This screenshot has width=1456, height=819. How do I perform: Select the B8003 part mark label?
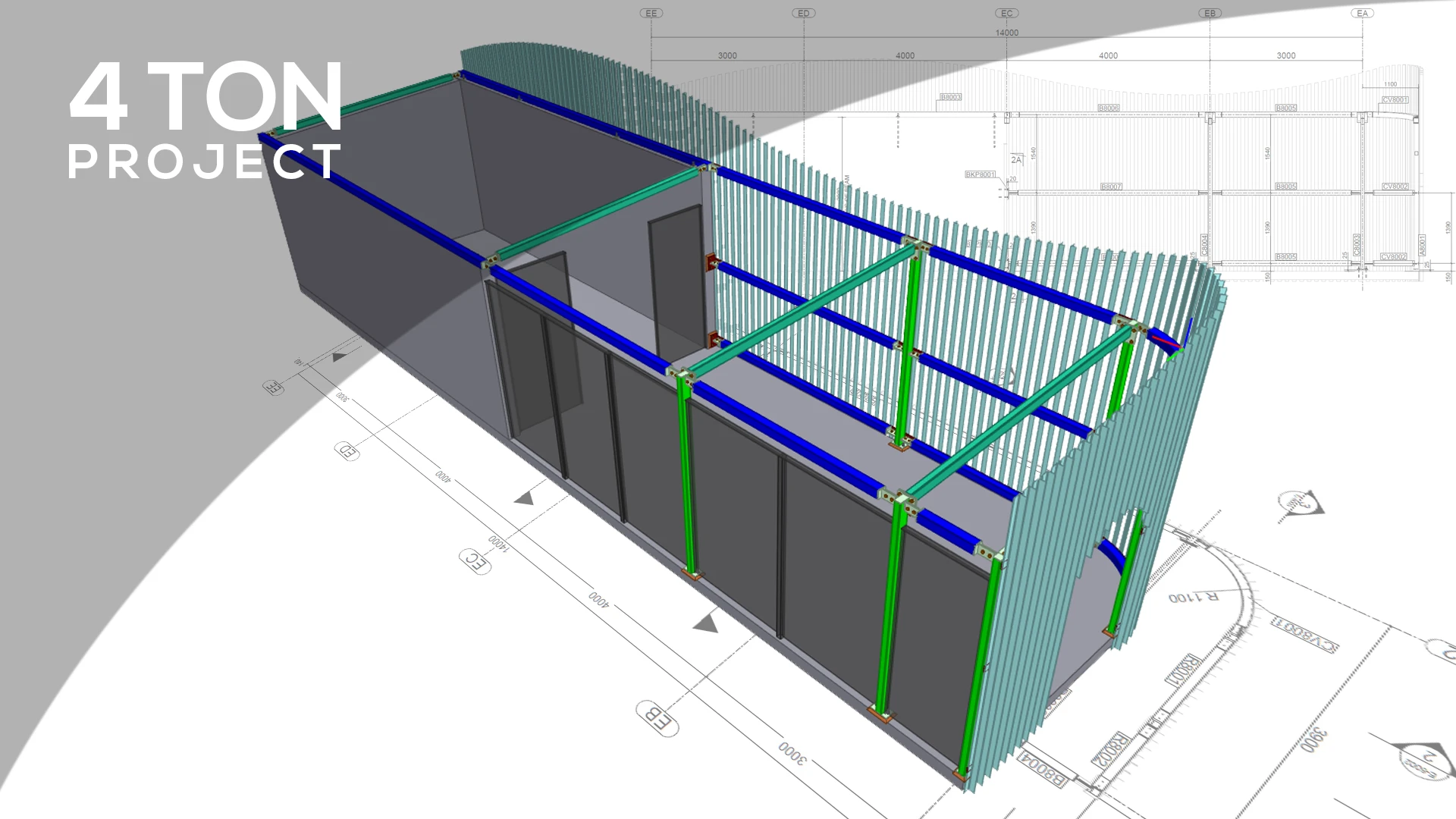pos(950,97)
